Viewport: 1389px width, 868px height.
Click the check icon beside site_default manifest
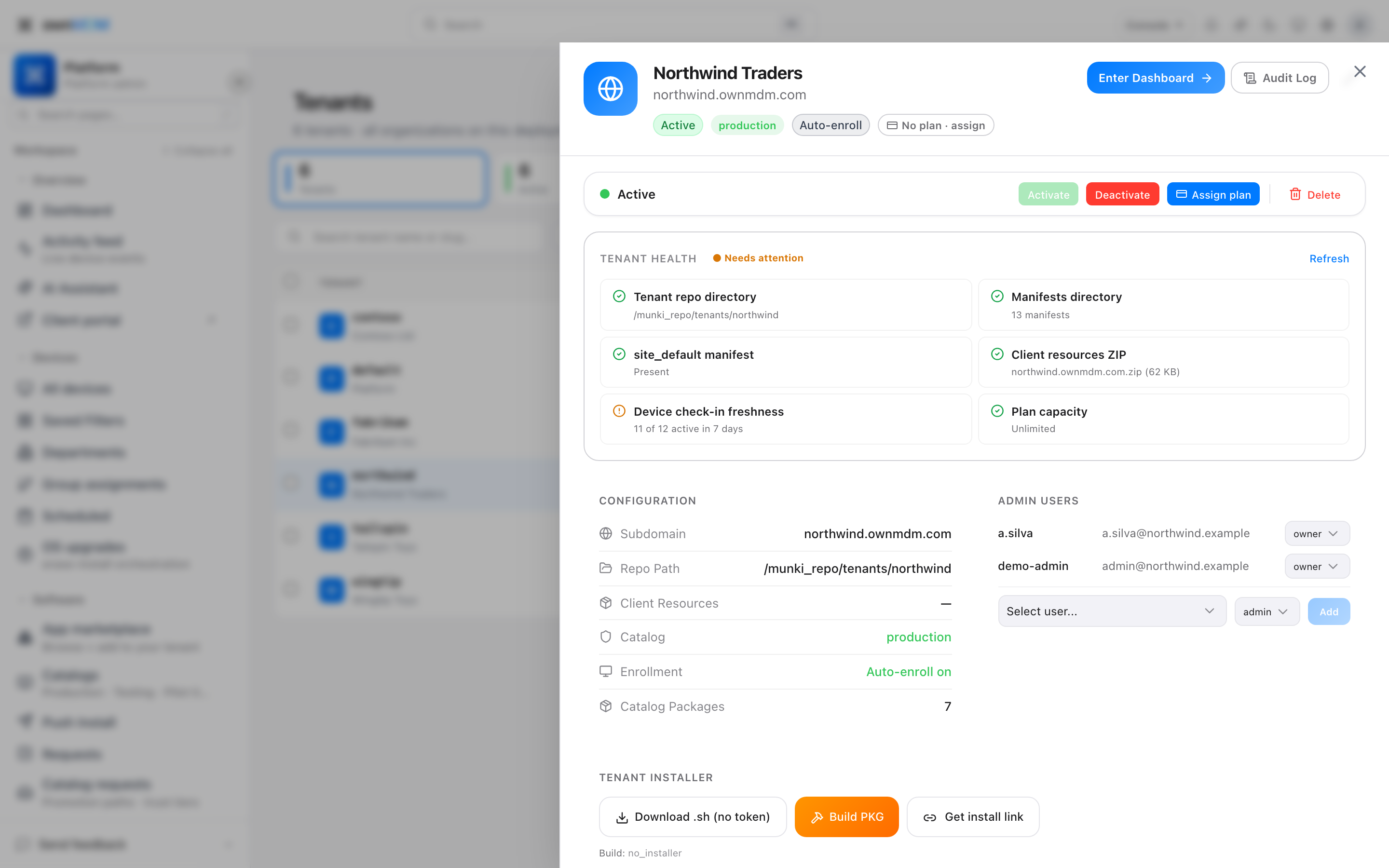619,354
